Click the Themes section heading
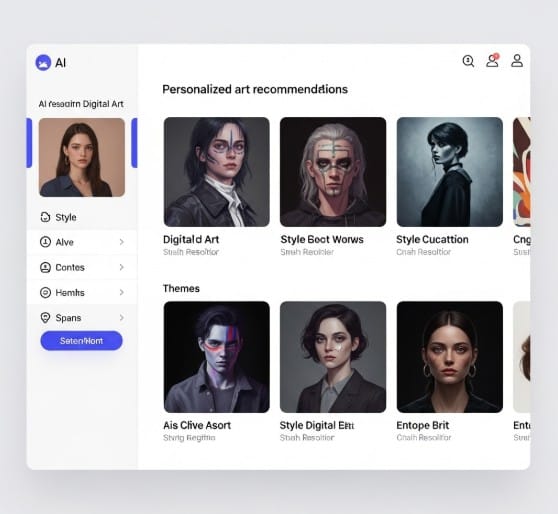The image size is (558, 514). point(181,288)
